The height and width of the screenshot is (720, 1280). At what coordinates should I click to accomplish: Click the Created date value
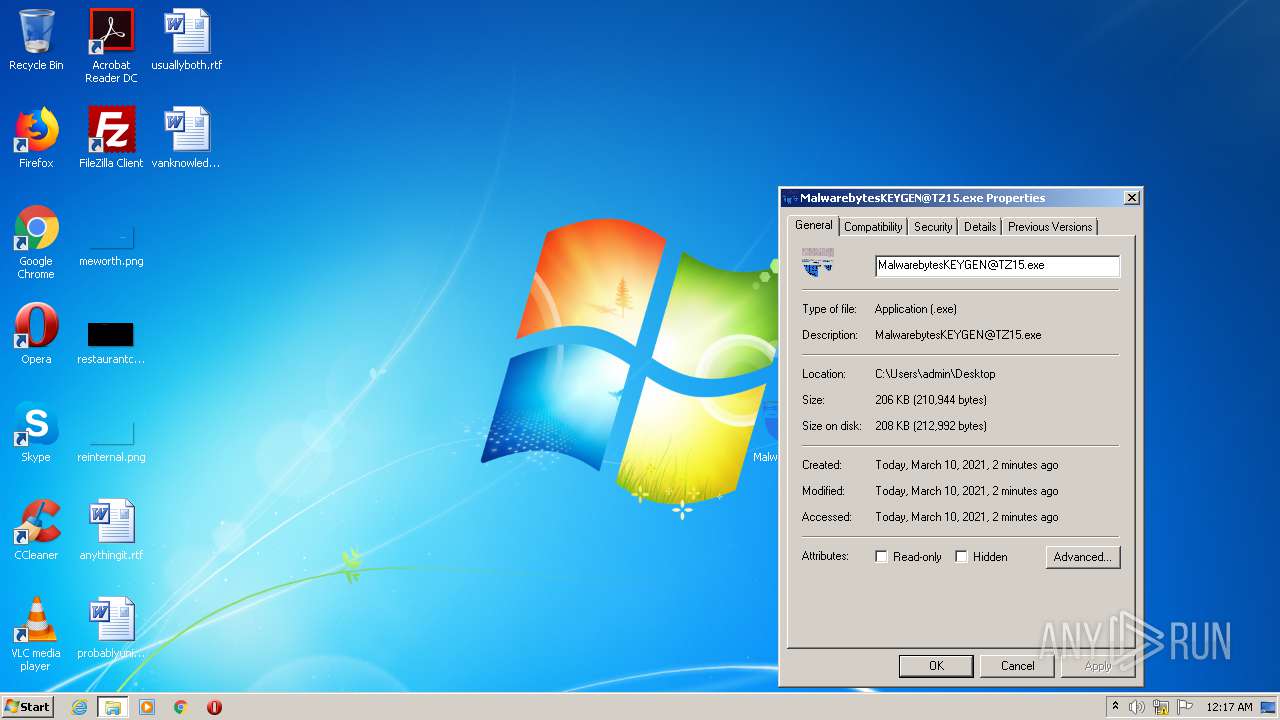966,465
